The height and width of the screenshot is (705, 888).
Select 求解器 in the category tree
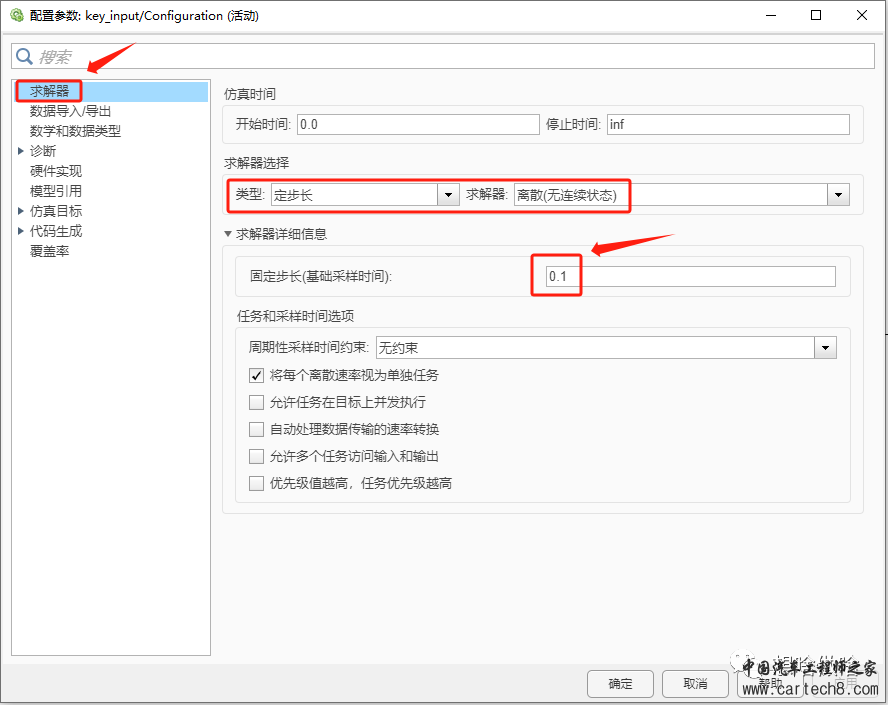[49, 91]
